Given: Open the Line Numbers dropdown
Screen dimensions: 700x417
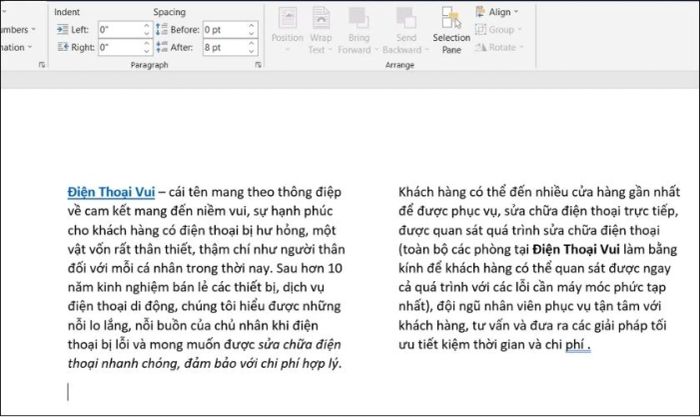Looking at the screenshot, I should tap(18, 29).
